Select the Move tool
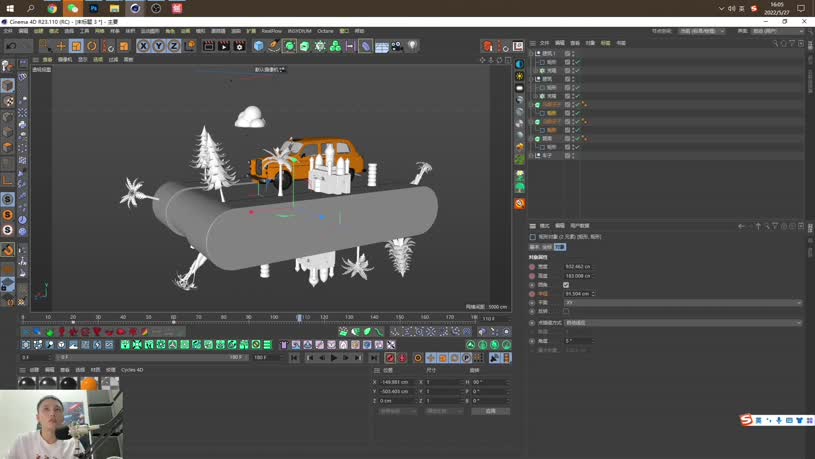This screenshot has width=815, height=459. click(x=61, y=46)
